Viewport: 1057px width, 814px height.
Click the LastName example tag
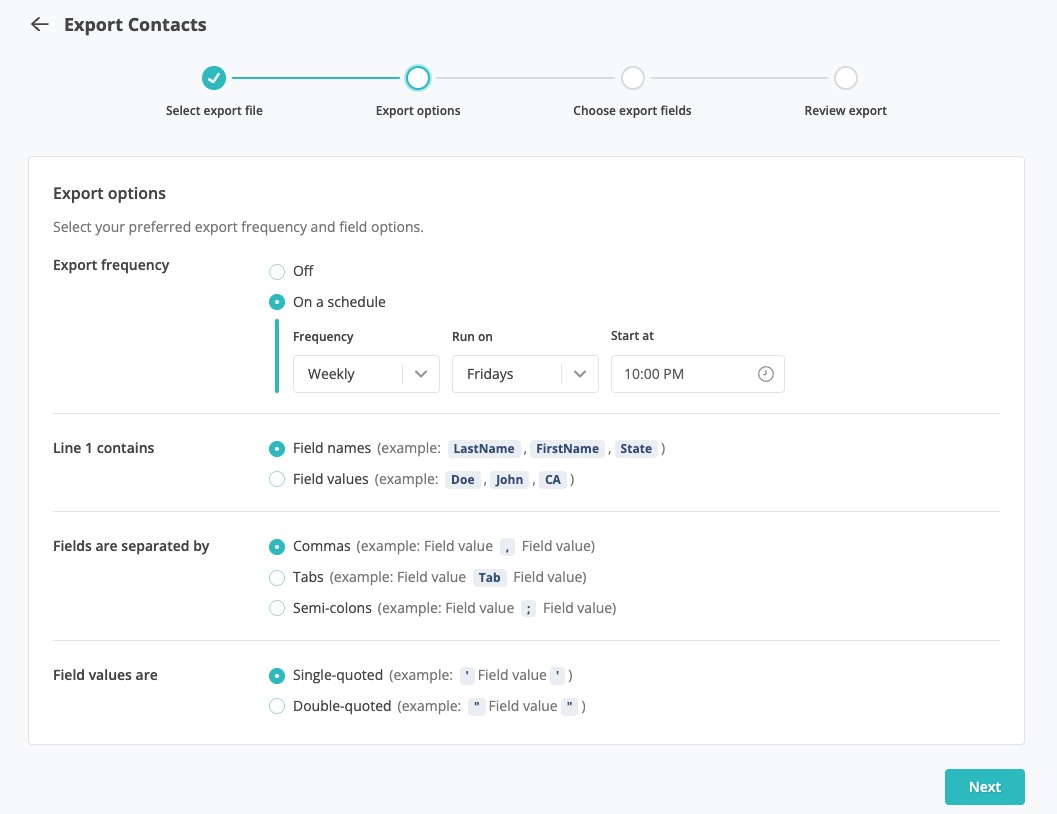click(484, 449)
